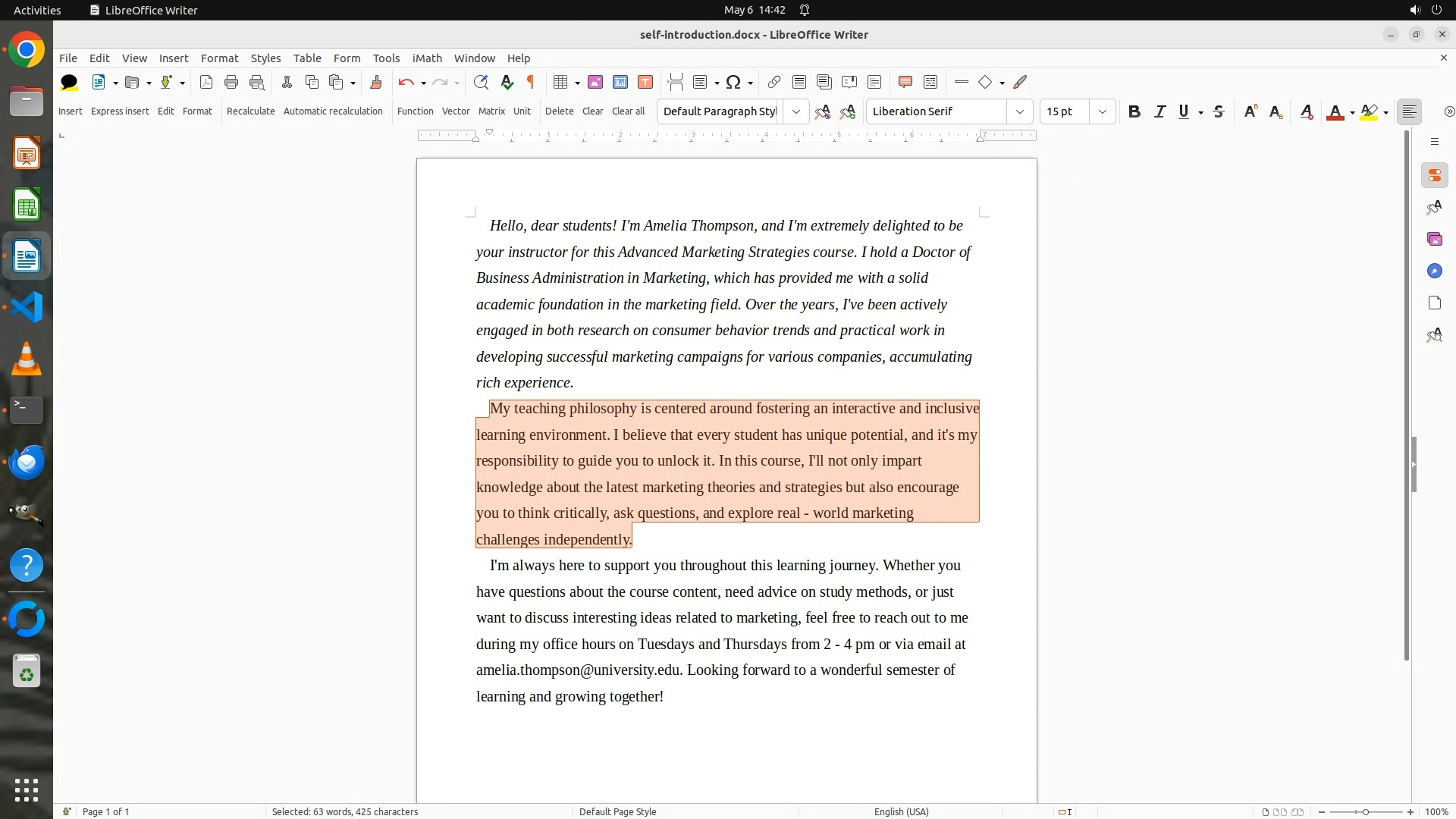Expand the font size dropdown
The width and height of the screenshot is (1456, 819).
1102,111
